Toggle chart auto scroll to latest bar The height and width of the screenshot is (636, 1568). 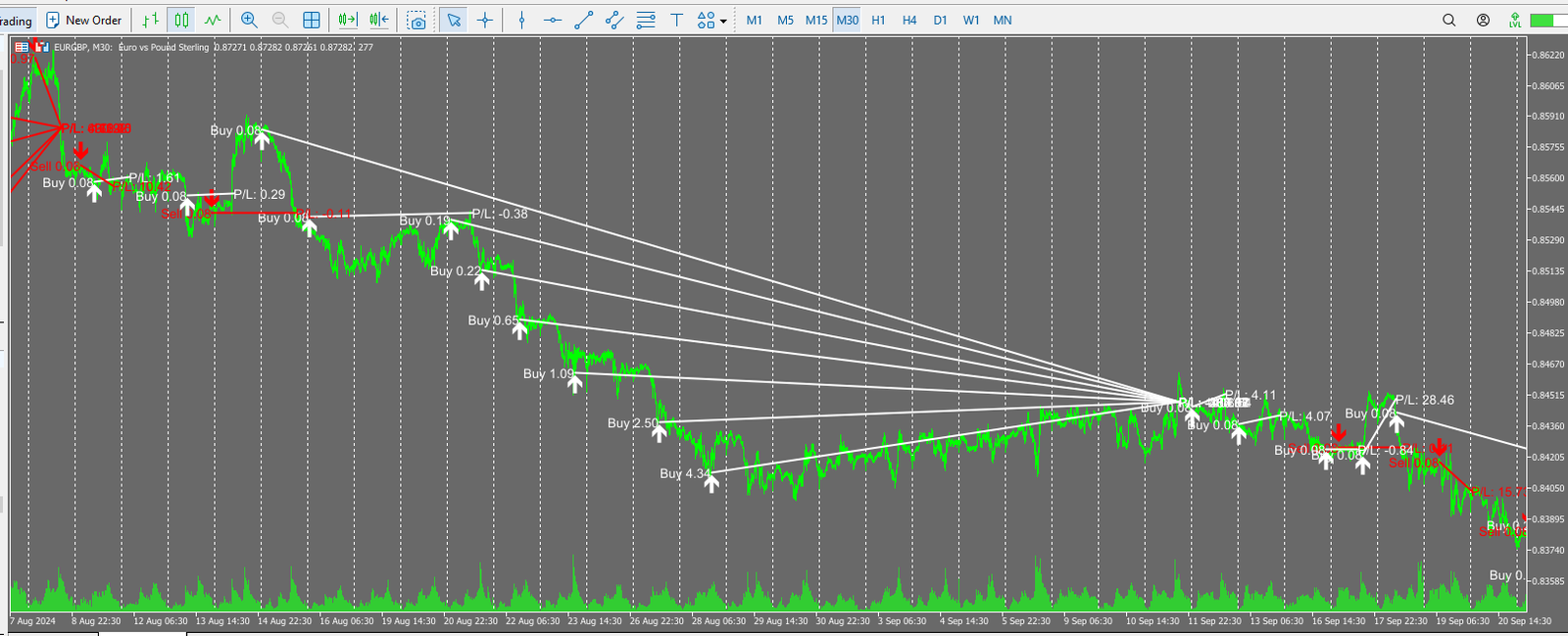point(348,20)
